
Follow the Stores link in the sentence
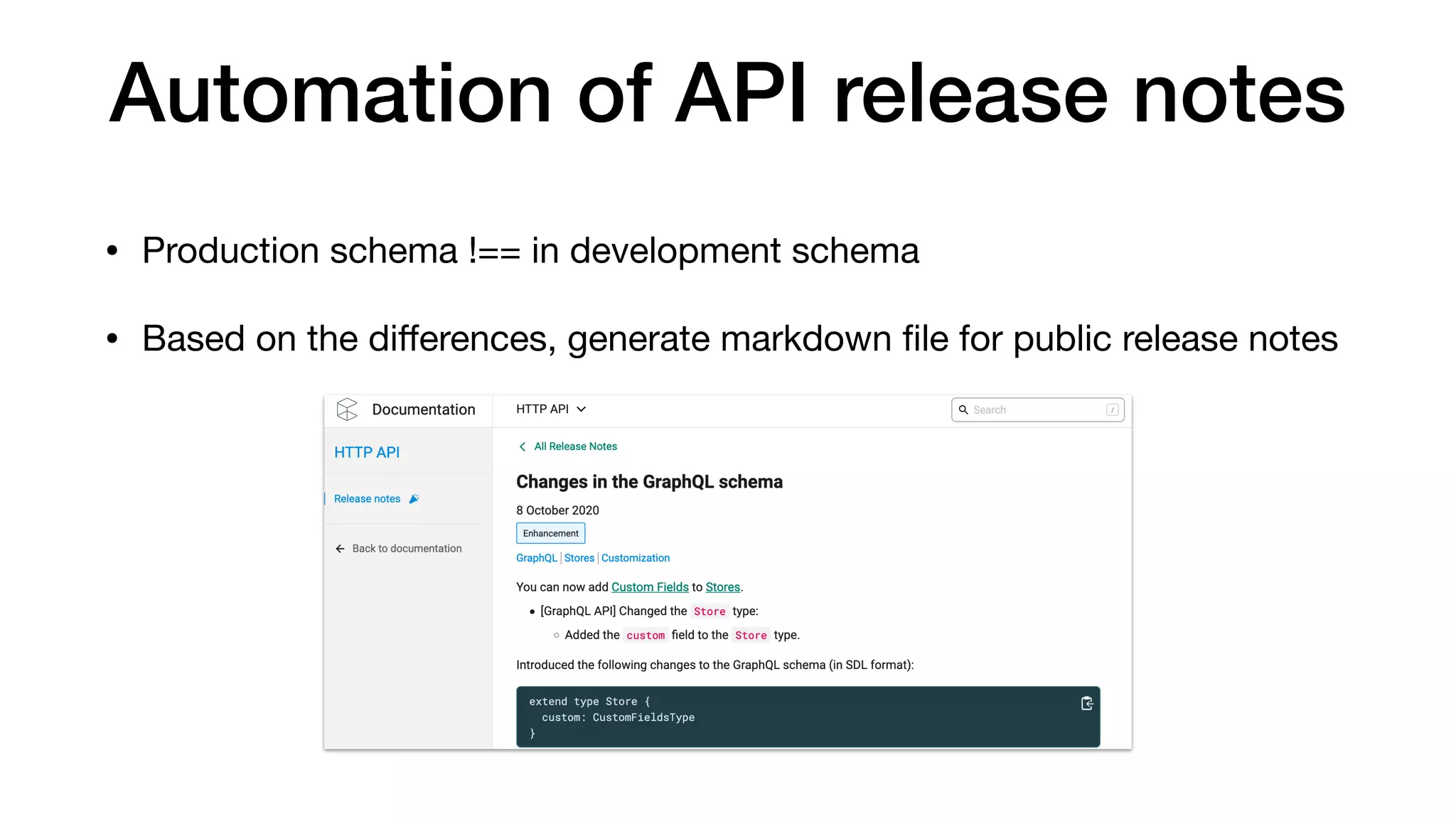pyautogui.click(x=723, y=587)
